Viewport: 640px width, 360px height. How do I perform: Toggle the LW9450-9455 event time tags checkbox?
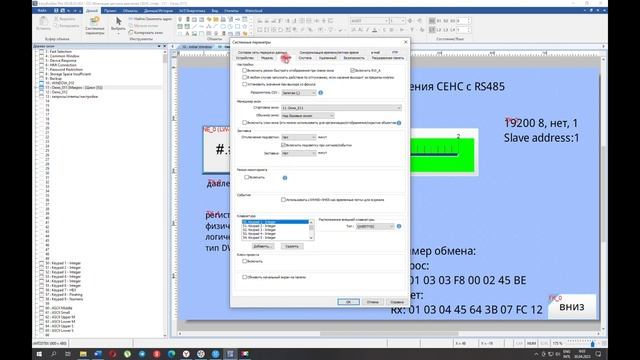[x=283, y=200]
